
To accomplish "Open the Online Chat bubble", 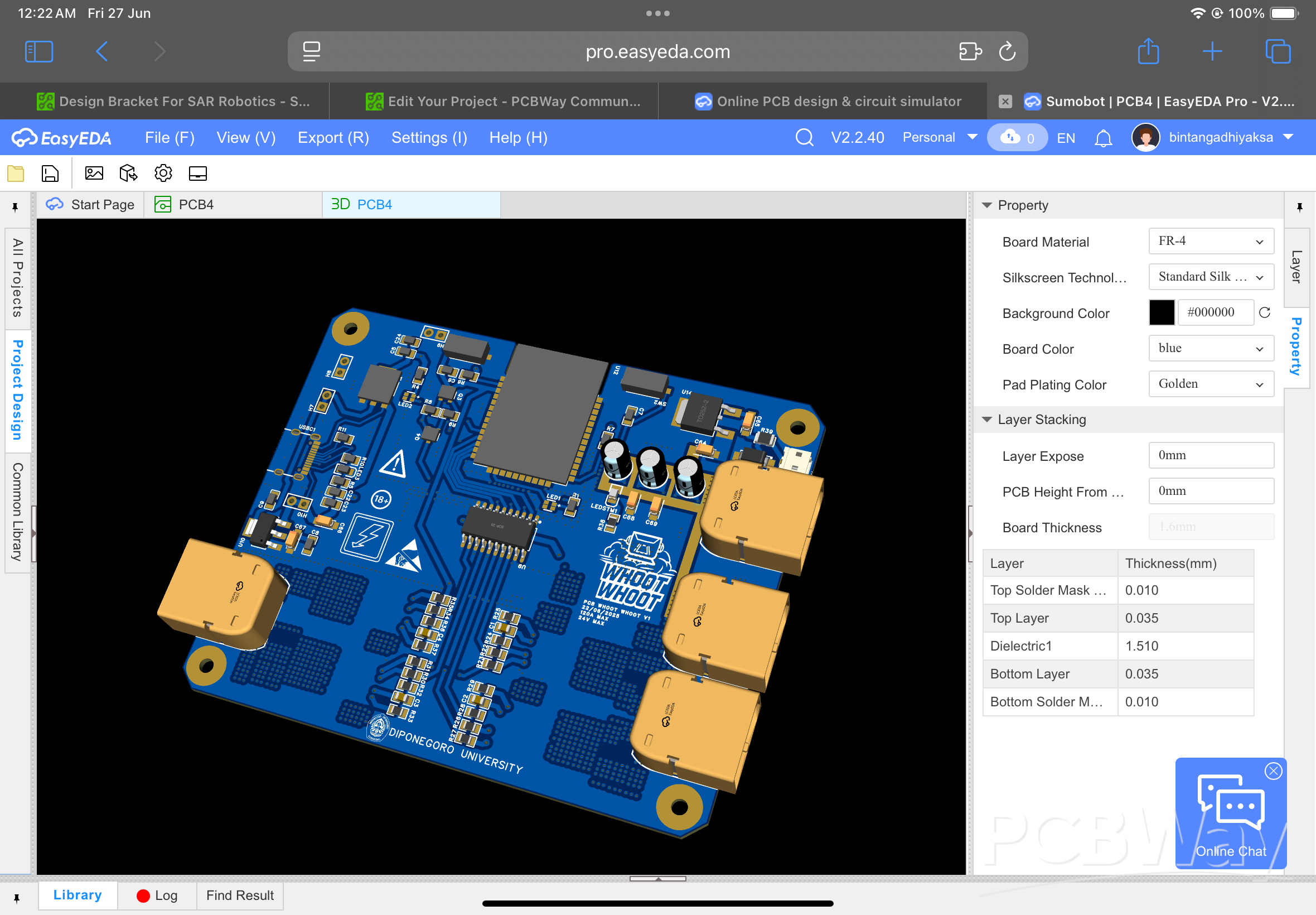I will [1230, 813].
